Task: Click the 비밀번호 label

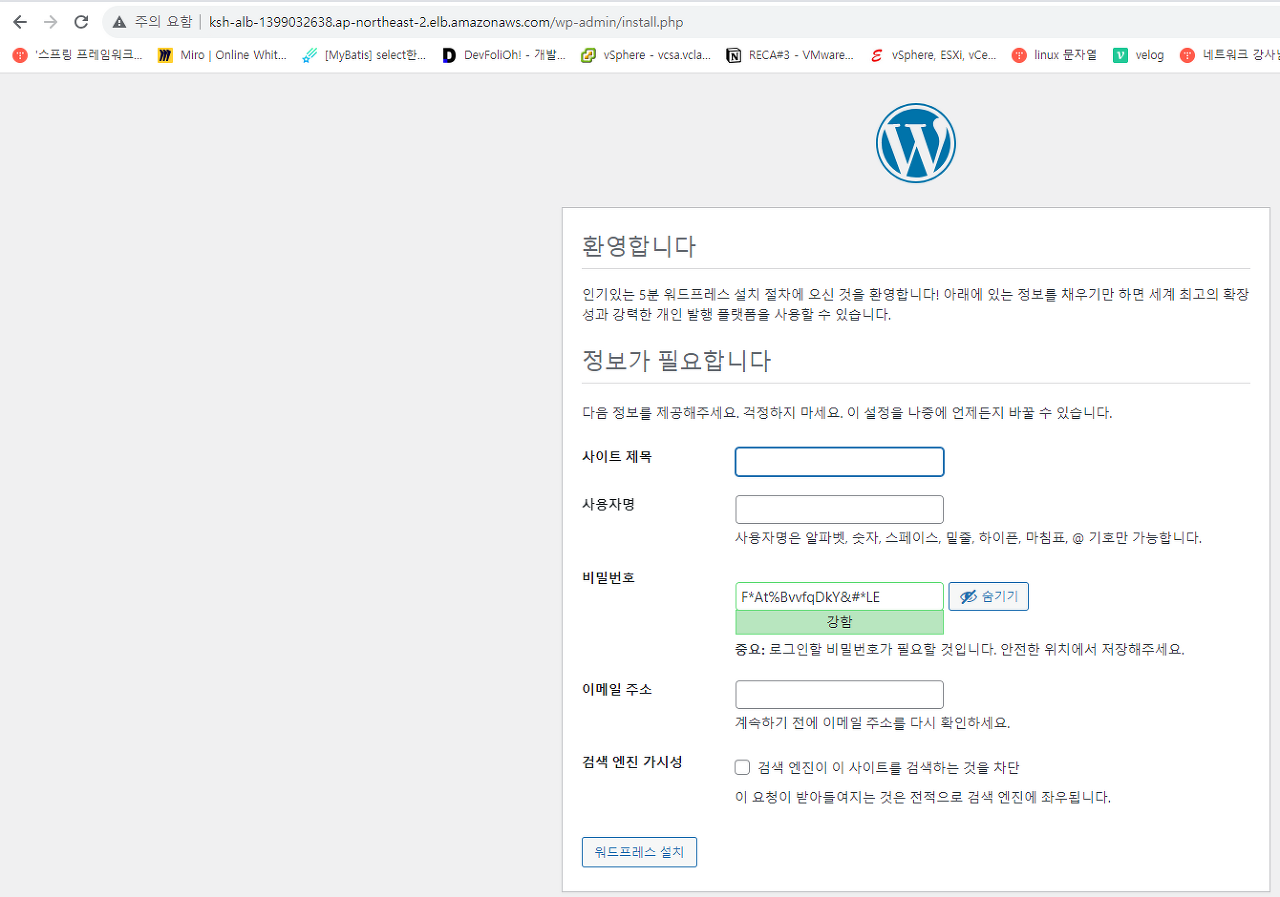Action: (x=608, y=577)
